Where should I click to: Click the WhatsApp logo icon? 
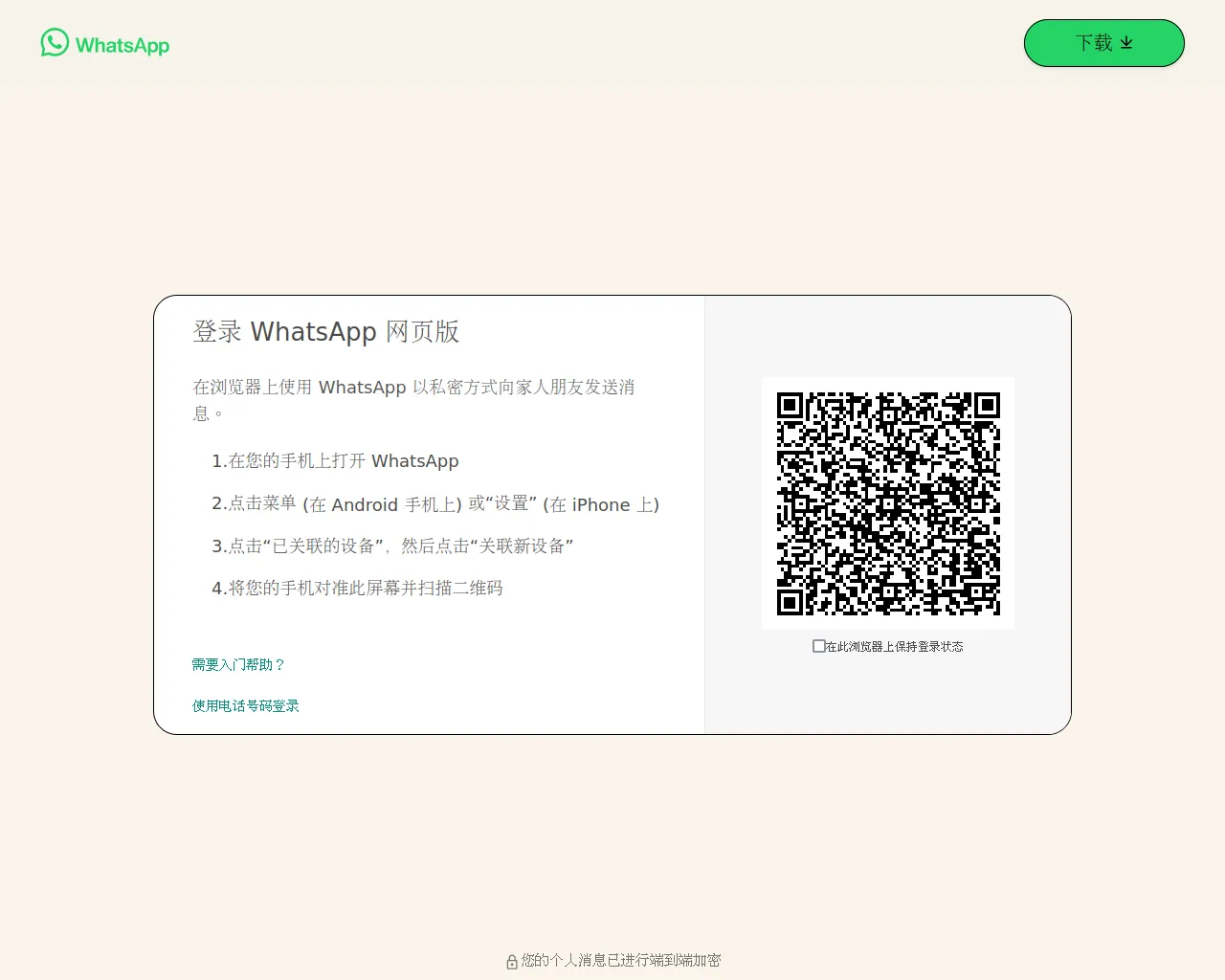point(55,42)
